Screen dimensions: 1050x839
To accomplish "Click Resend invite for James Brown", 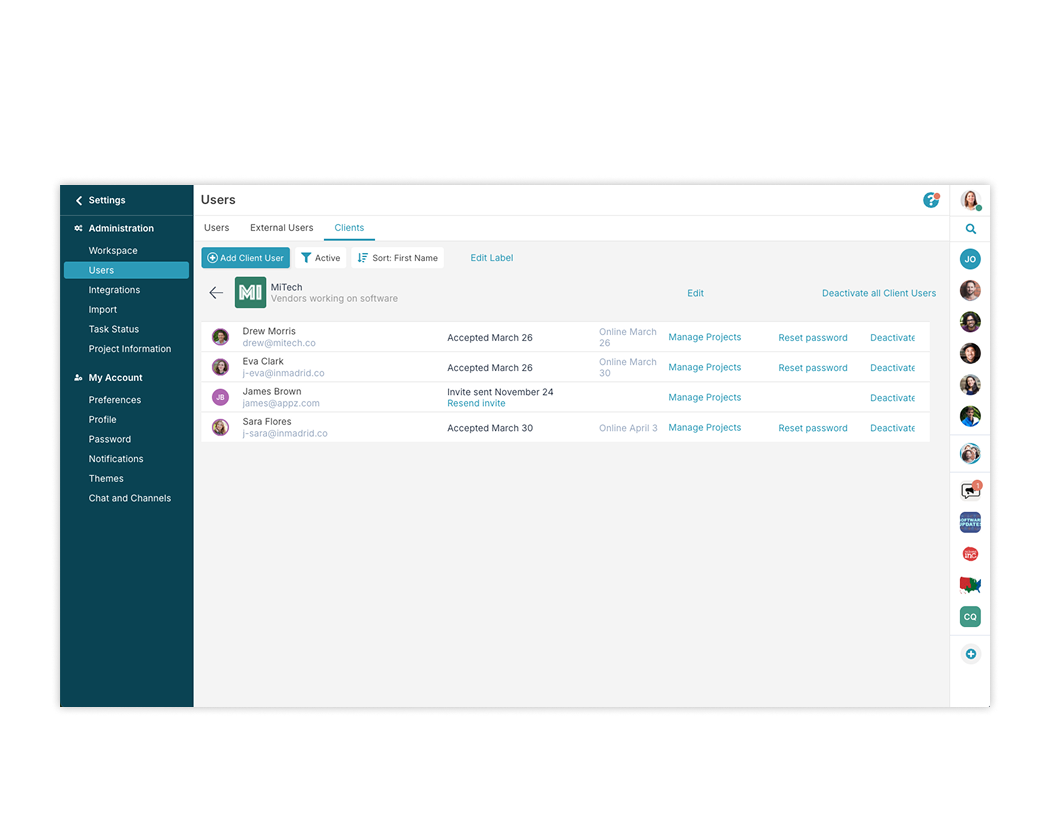I will point(475,403).
